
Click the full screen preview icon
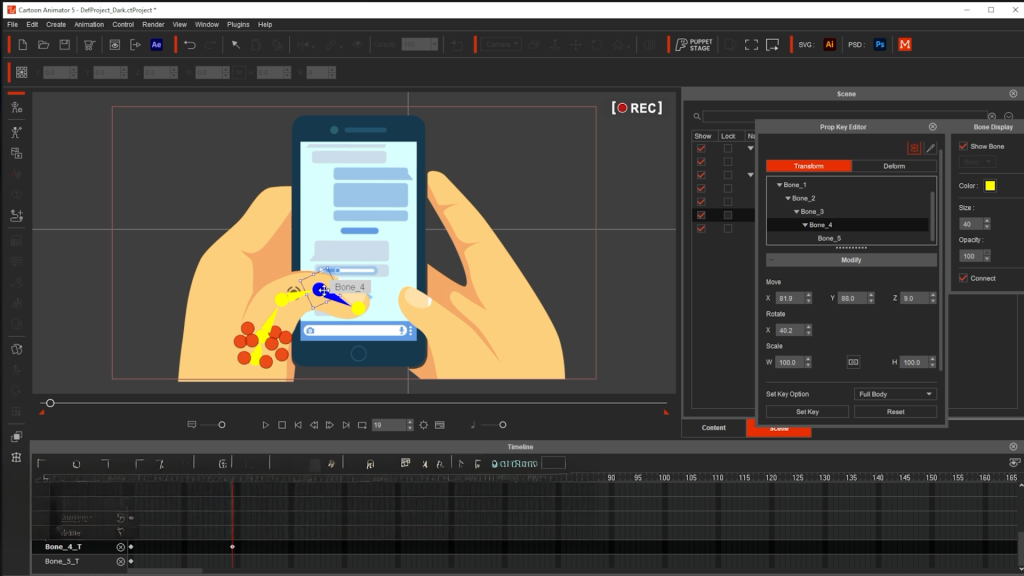click(x=751, y=45)
